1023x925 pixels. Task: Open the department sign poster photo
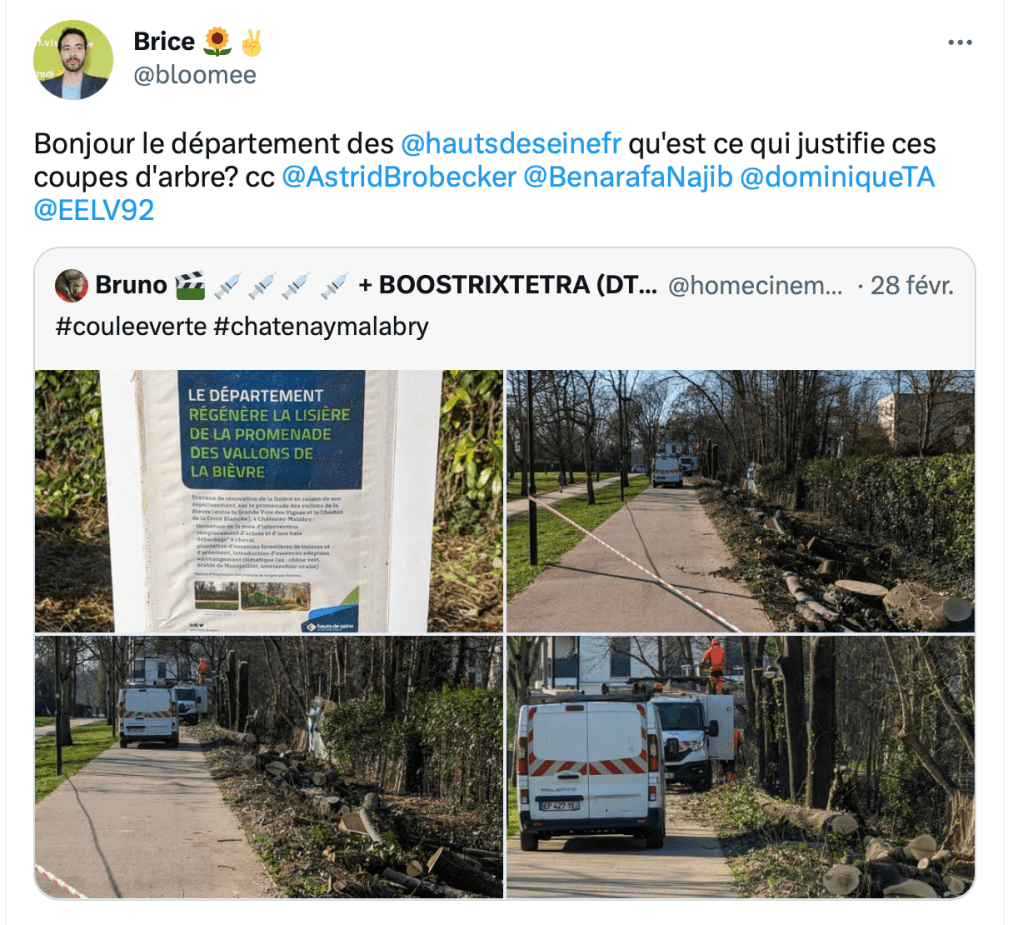[x=269, y=501]
